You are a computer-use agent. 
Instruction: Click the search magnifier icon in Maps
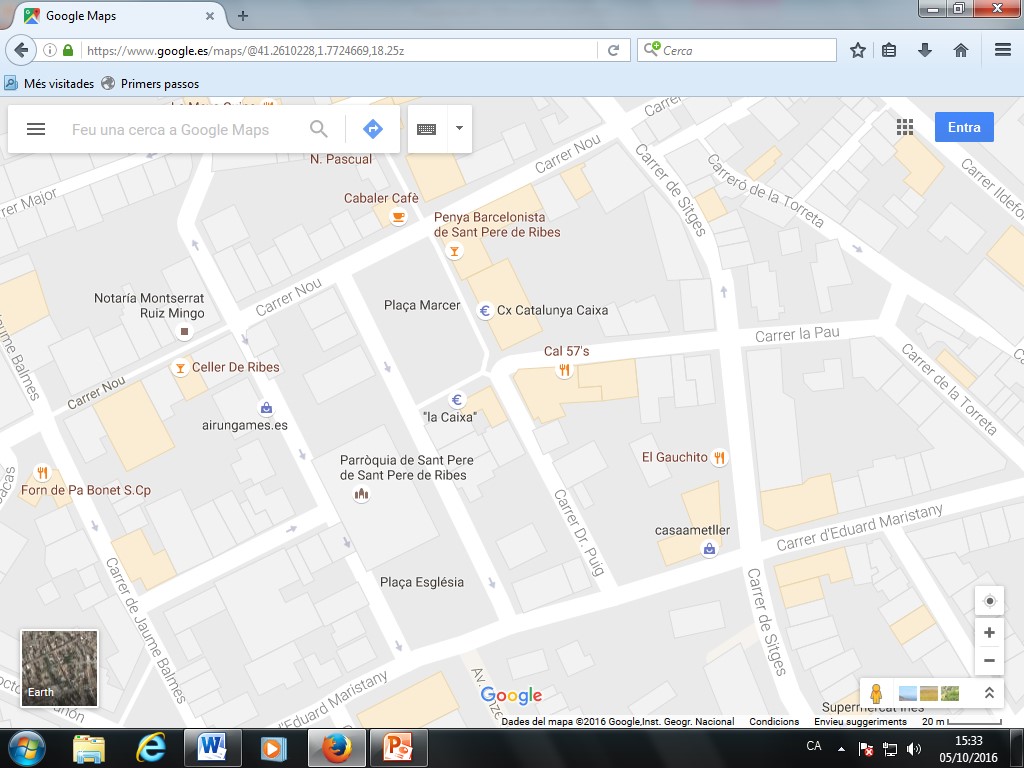pos(318,129)
